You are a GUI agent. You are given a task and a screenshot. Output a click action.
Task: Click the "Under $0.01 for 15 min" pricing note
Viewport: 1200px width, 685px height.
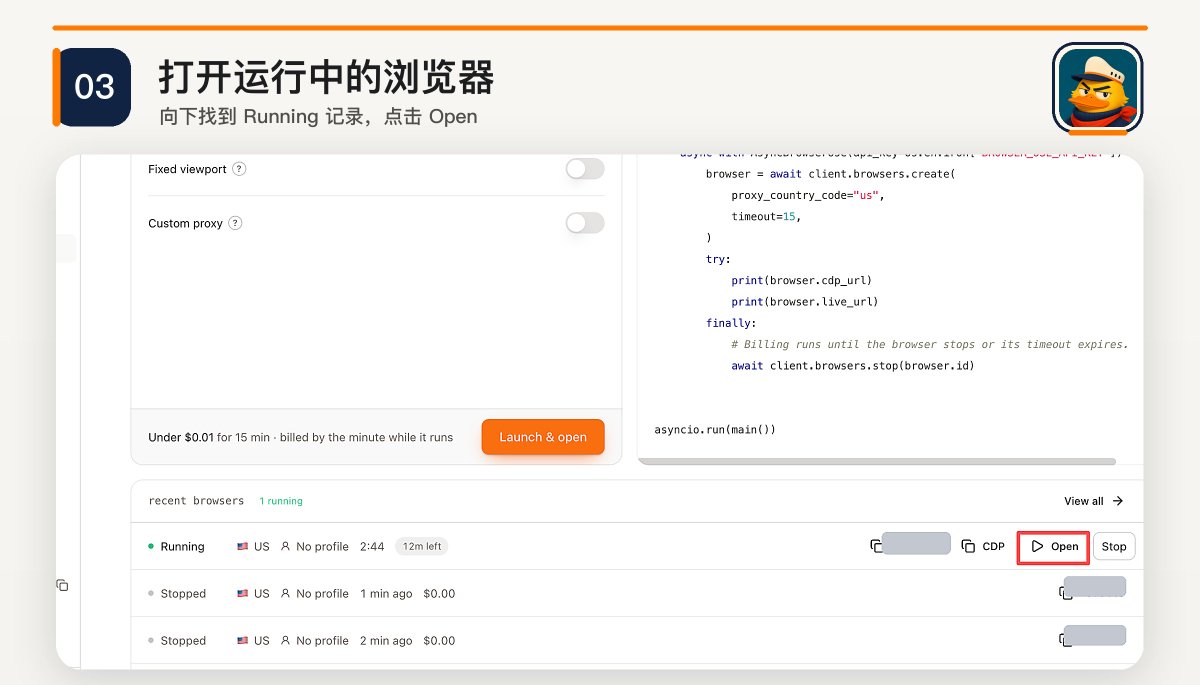pyautogui.click(x=300, y=437)
